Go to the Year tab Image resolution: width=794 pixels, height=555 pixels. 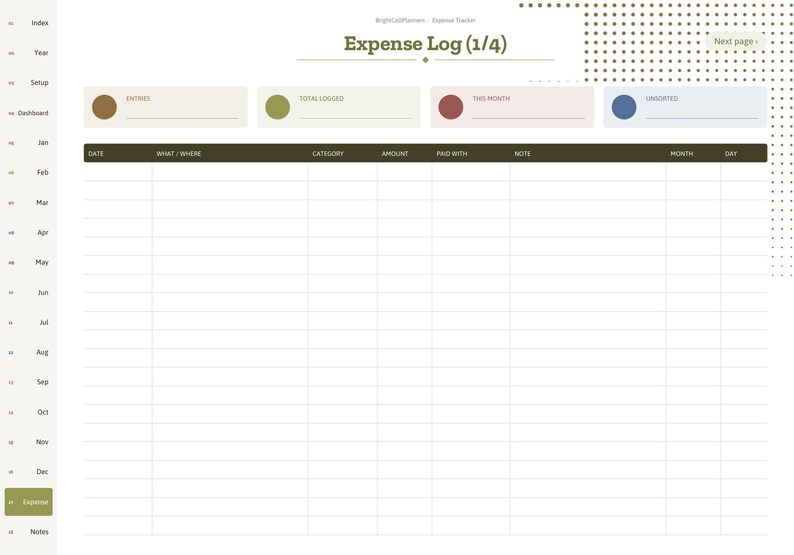tap(28, 53)
